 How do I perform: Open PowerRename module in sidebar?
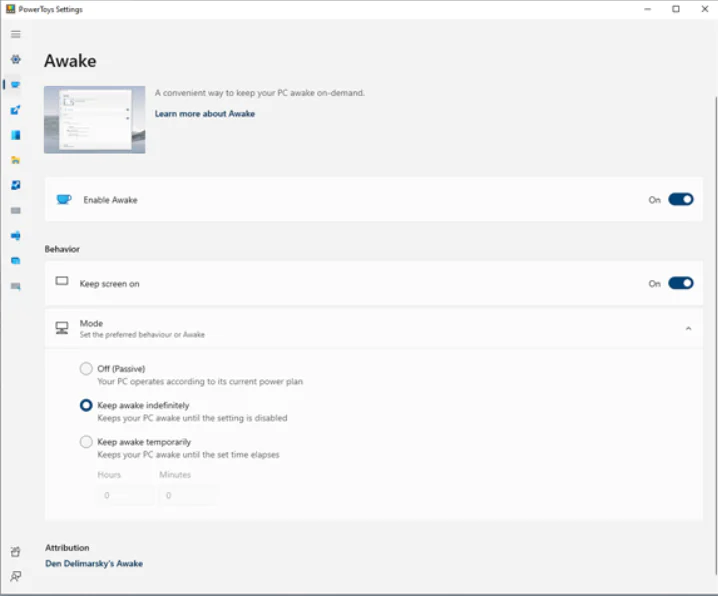tap(16, 235)
